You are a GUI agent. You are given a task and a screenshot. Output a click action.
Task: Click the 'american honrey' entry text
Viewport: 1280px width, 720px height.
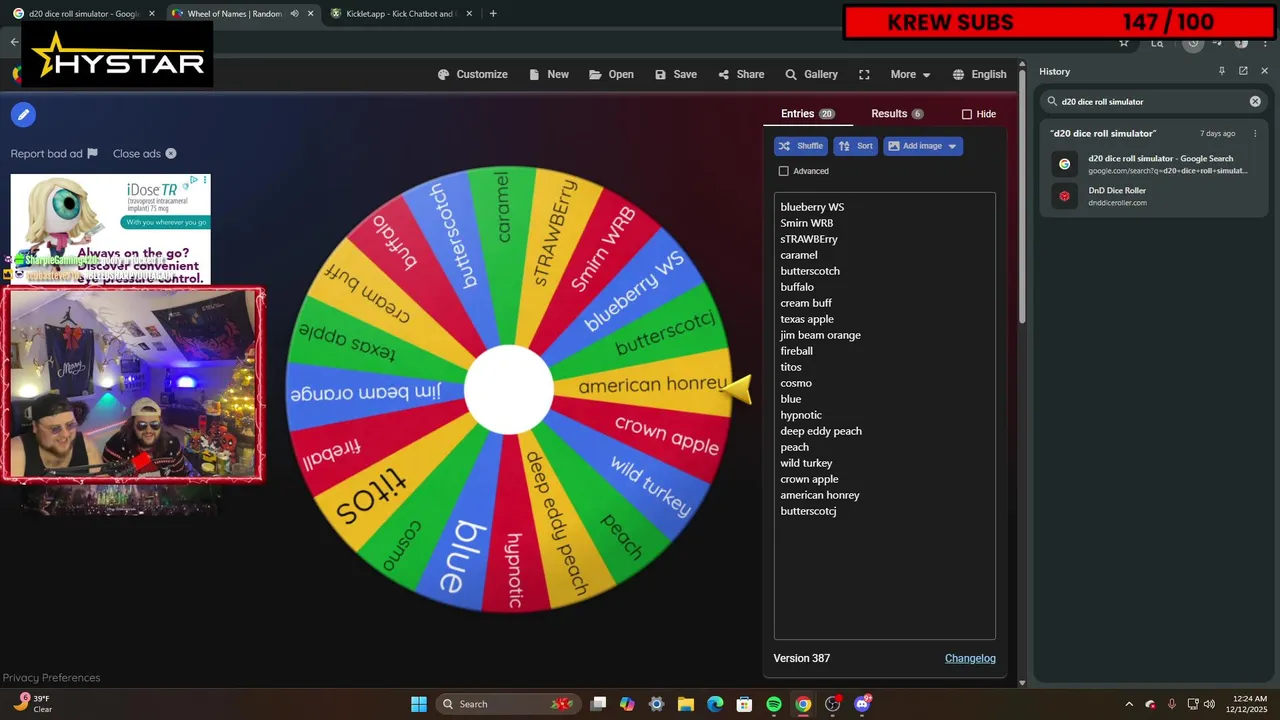(x=820, y=495)
